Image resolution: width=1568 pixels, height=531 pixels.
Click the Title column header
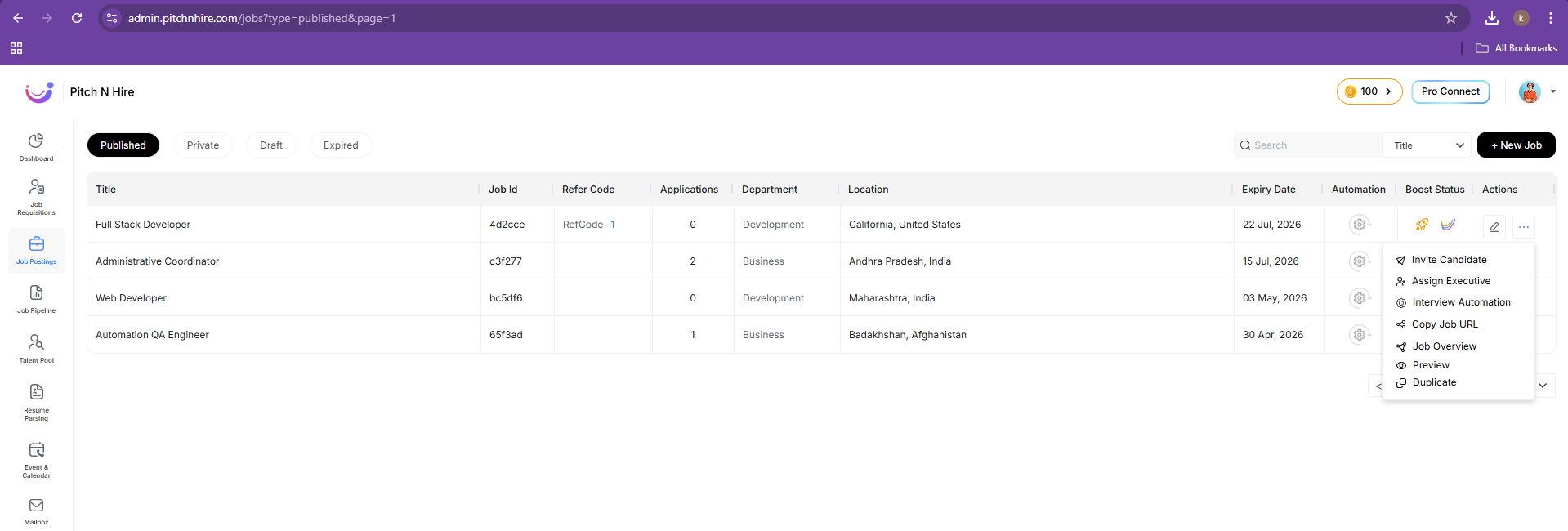point(105,190)
